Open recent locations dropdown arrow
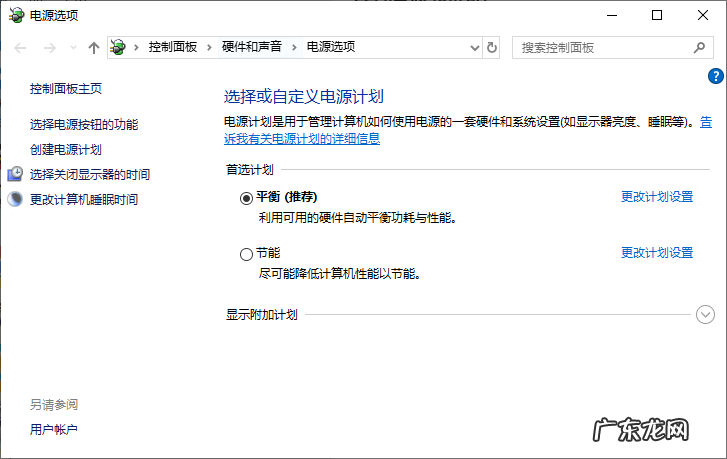 [x=73, y=47]
